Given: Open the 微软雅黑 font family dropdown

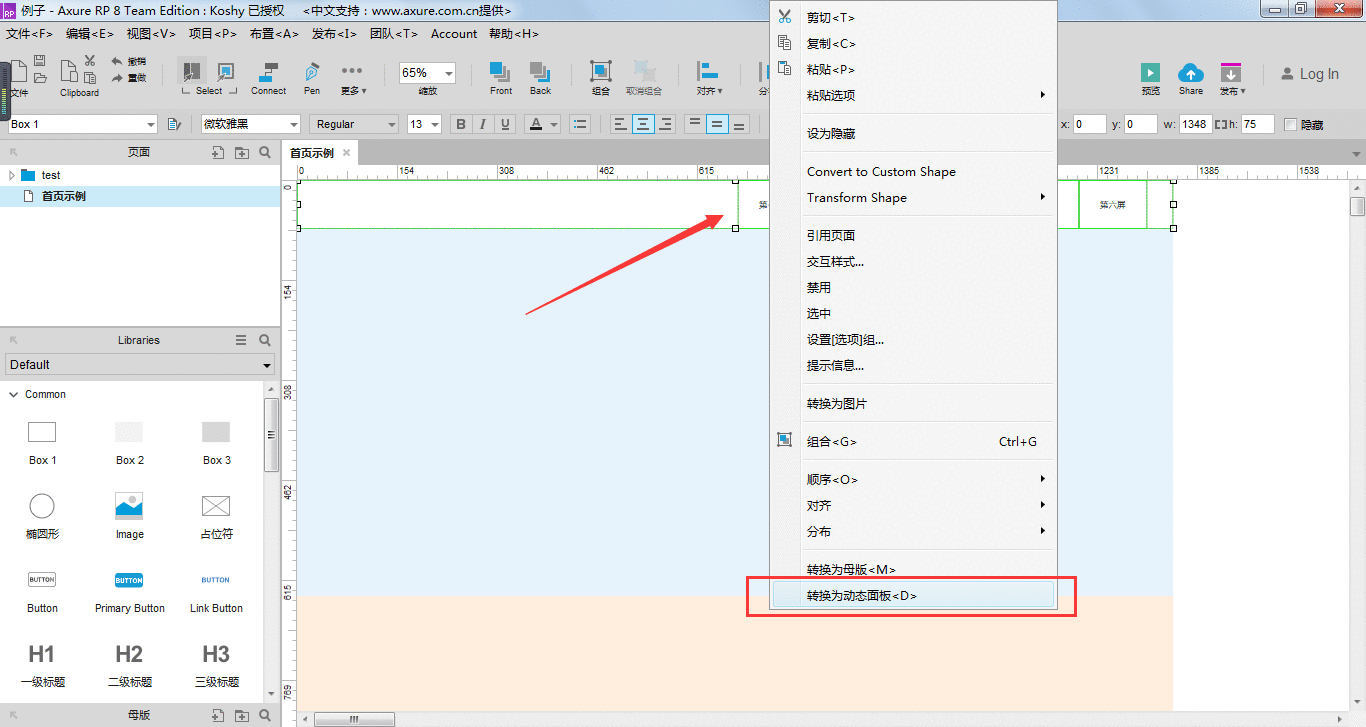Looking at the screenshot, I should [x=293, y=124].
